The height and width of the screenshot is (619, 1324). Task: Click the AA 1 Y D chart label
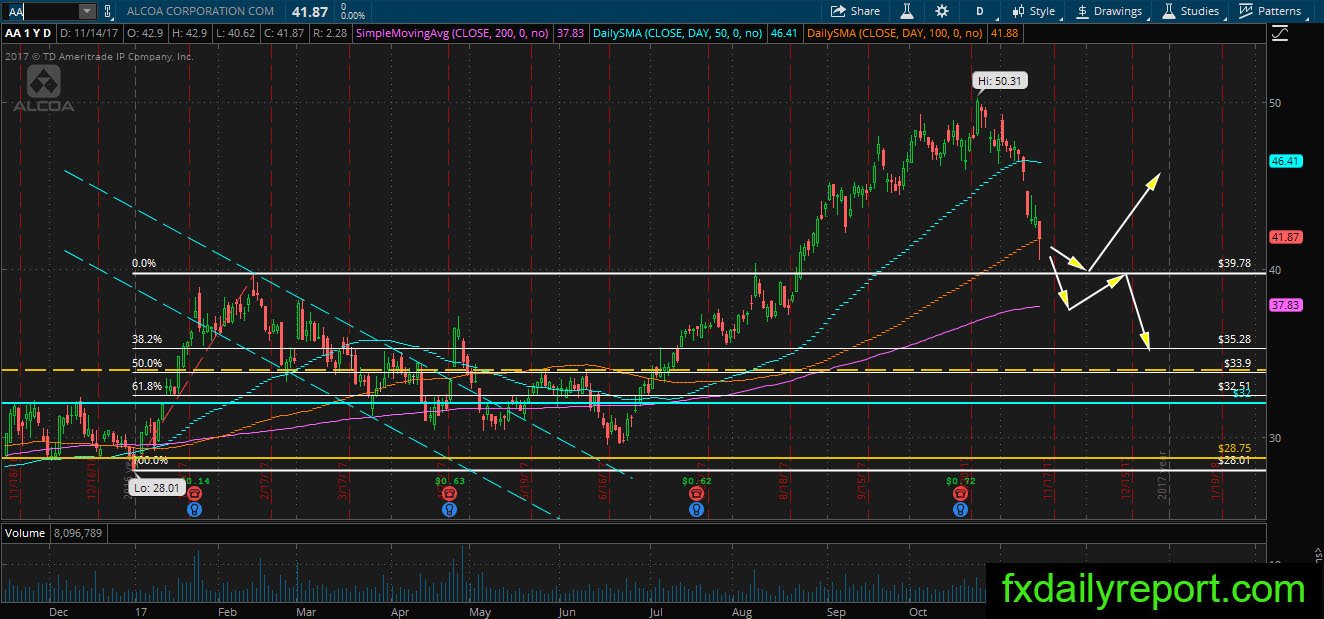[29, 33]
